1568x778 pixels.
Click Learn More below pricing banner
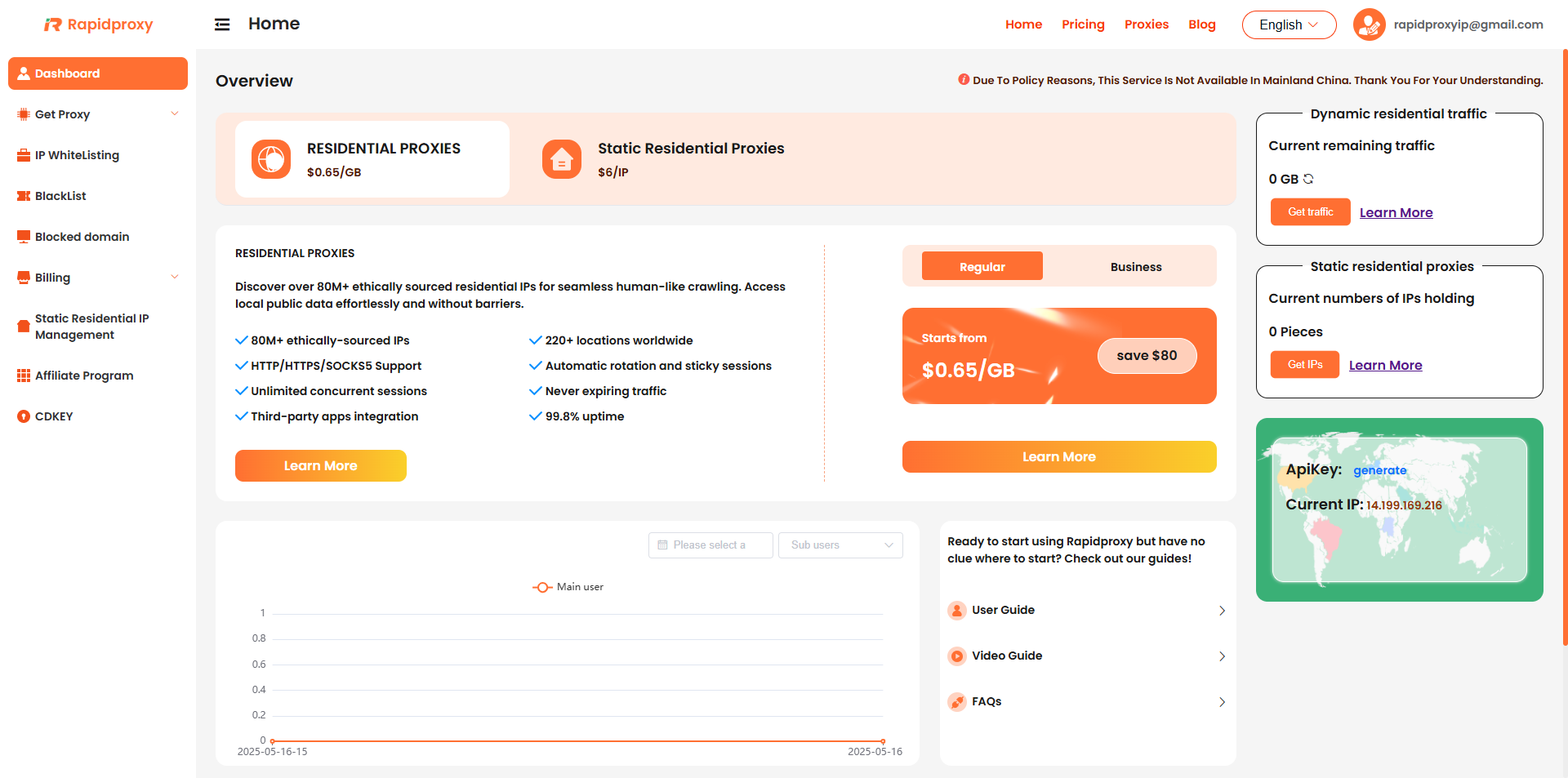[1059, 456]
